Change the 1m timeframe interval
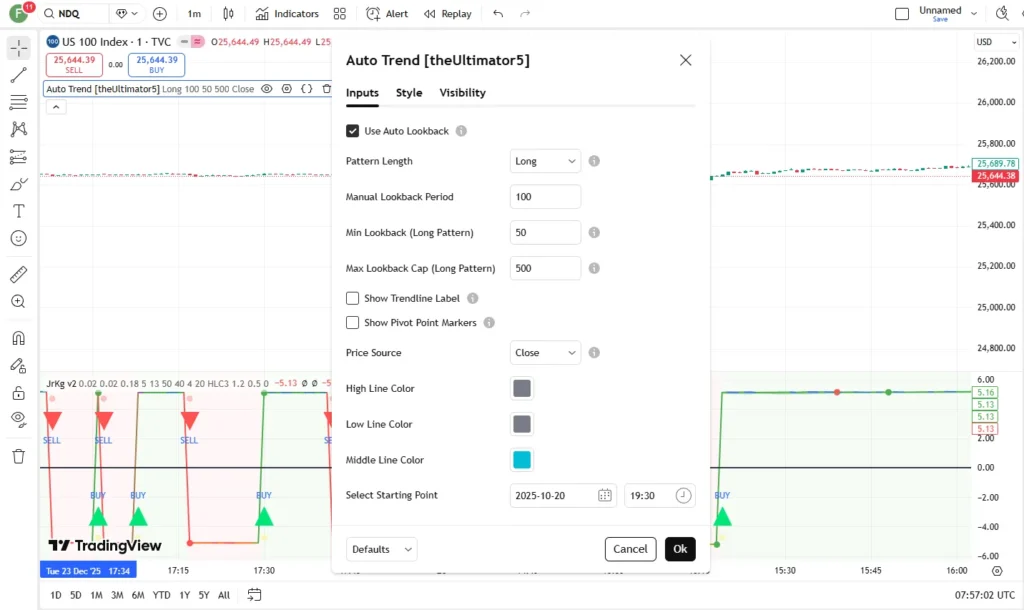The height and width of the screenshot is (610, 1024). point(195,14)
